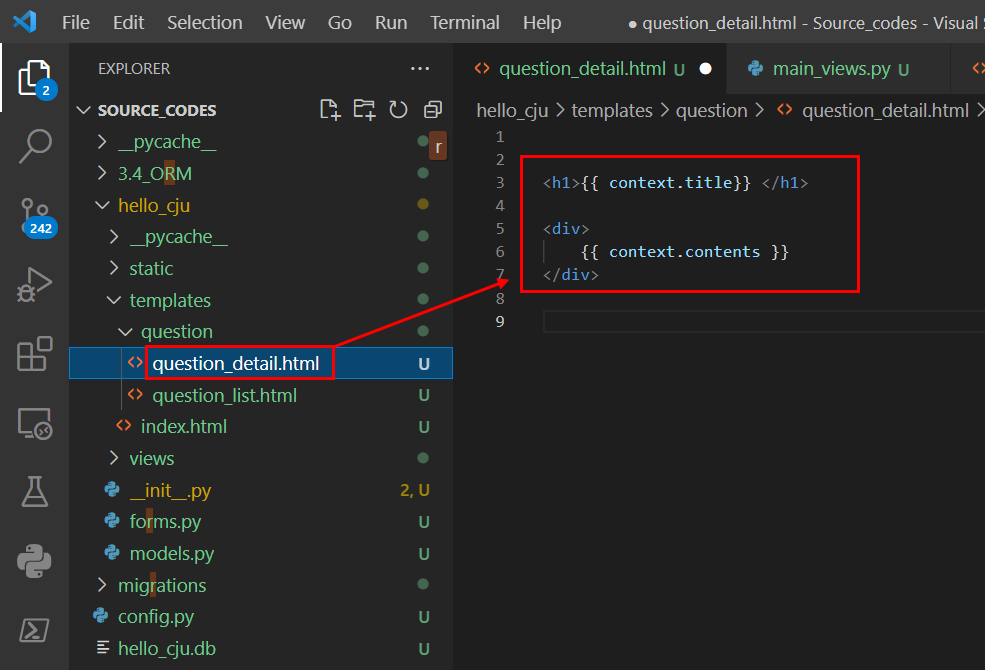Expand the migrations folder
The height and width of the screenshot is (670, 985).
click(102, 585)
